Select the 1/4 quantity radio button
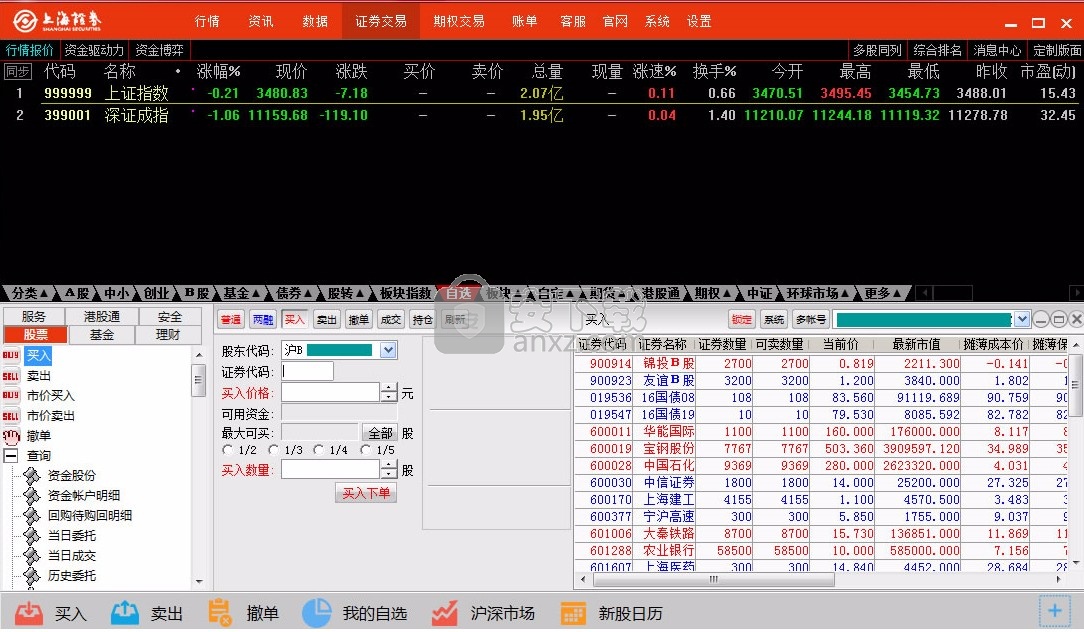 319,450
